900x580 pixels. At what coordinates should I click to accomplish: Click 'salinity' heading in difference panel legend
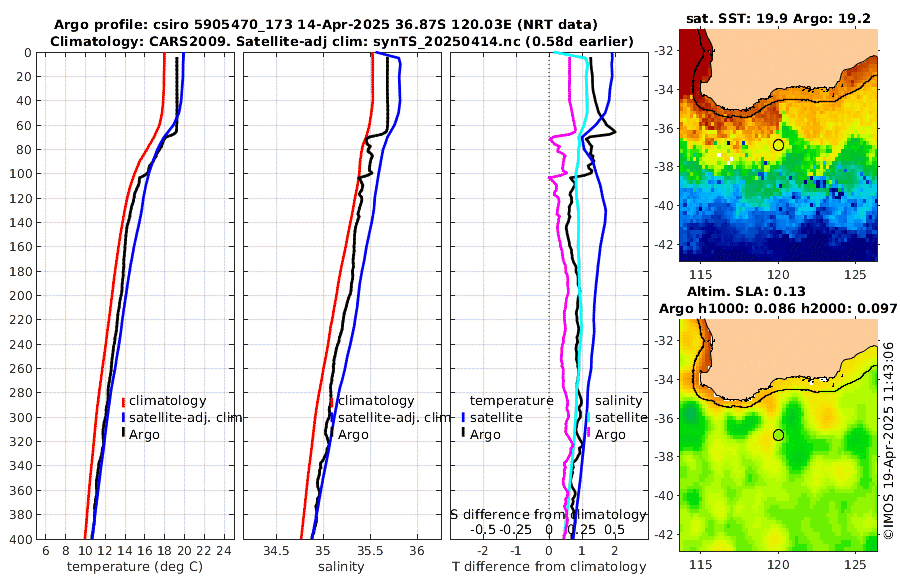pos(618,401)
